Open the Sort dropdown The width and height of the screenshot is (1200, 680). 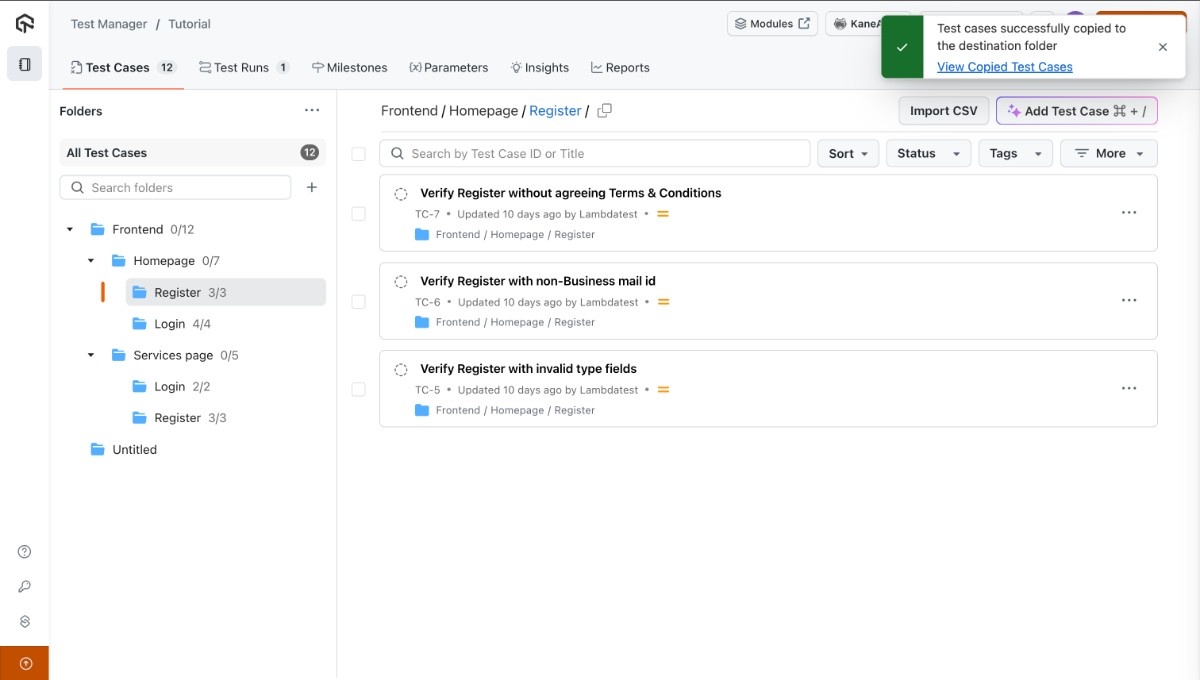848,154
